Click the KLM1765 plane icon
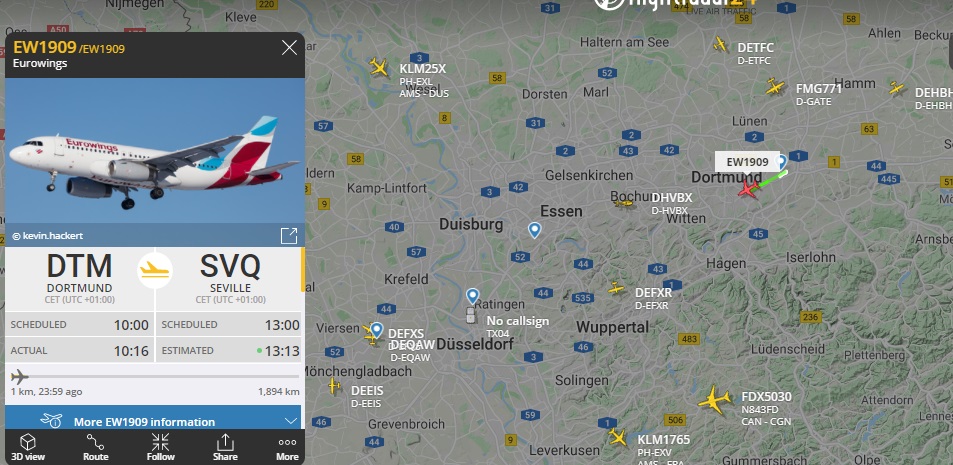This screenshot has width=953, height=465. (618, 436)
